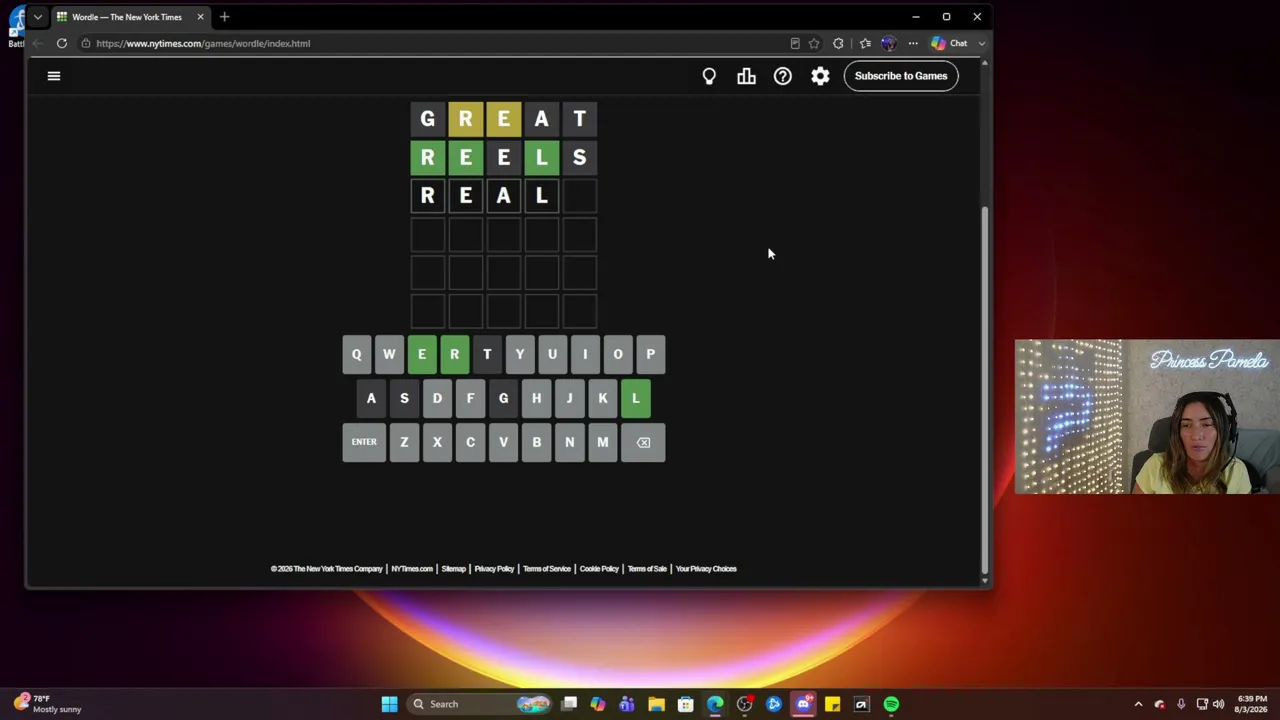Tap the green L key on the keyboard

point(636,398)
